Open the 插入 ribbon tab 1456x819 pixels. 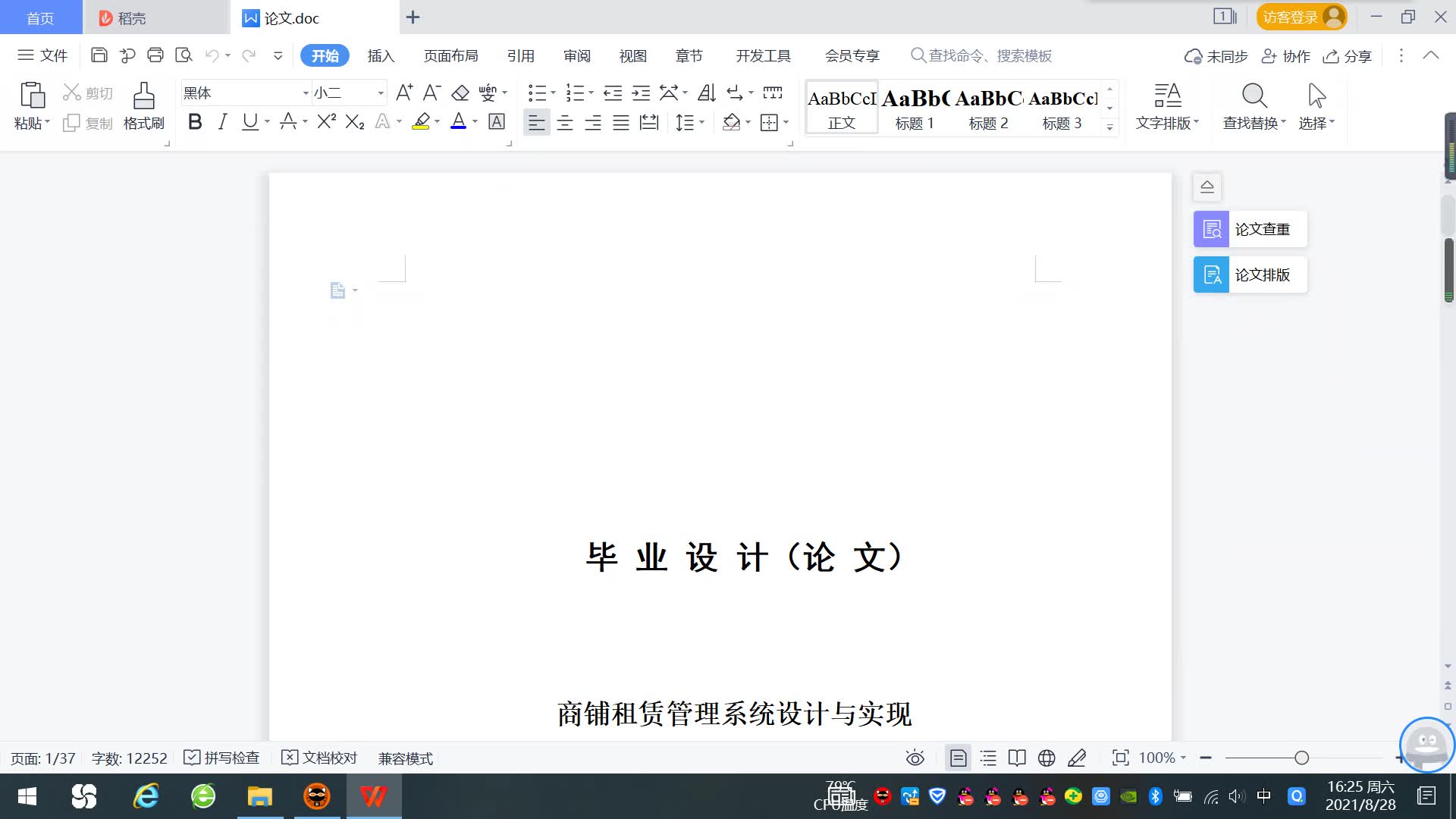coord(381,55)
